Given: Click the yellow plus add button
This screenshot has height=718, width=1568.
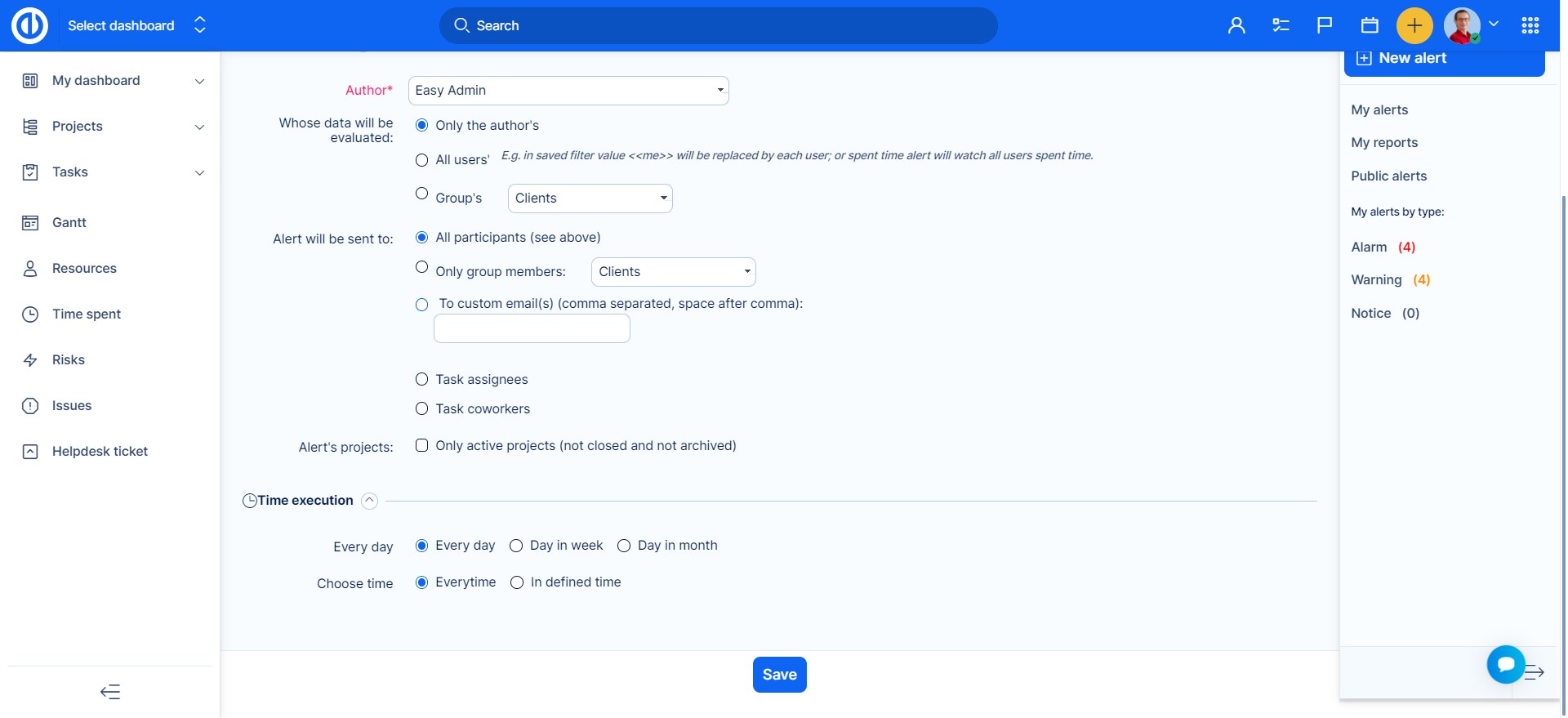Looking at the screenshot, I should (1414, 25).
